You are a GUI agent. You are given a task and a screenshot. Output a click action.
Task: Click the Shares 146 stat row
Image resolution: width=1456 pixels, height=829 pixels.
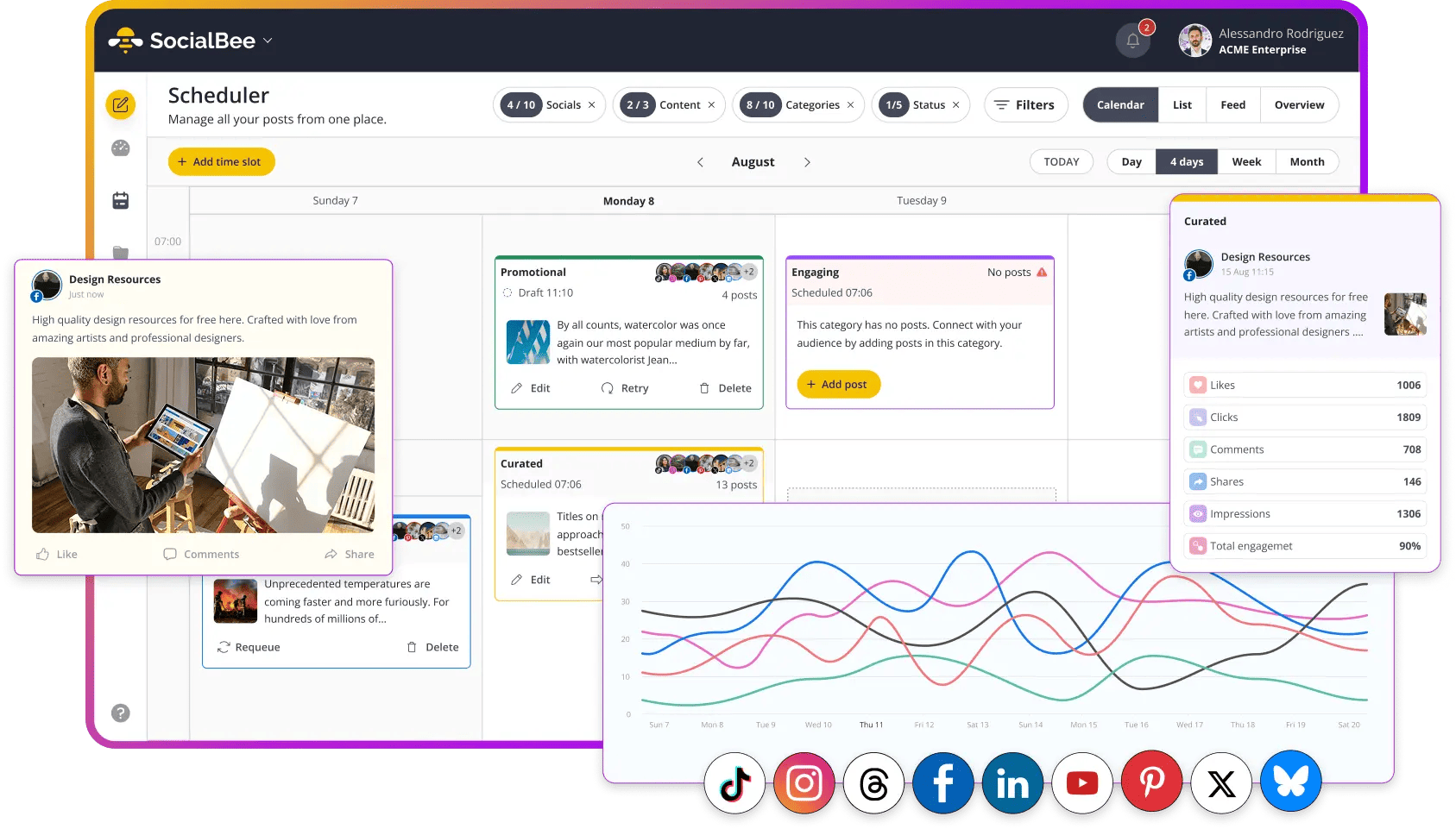tap(1305, 481)
